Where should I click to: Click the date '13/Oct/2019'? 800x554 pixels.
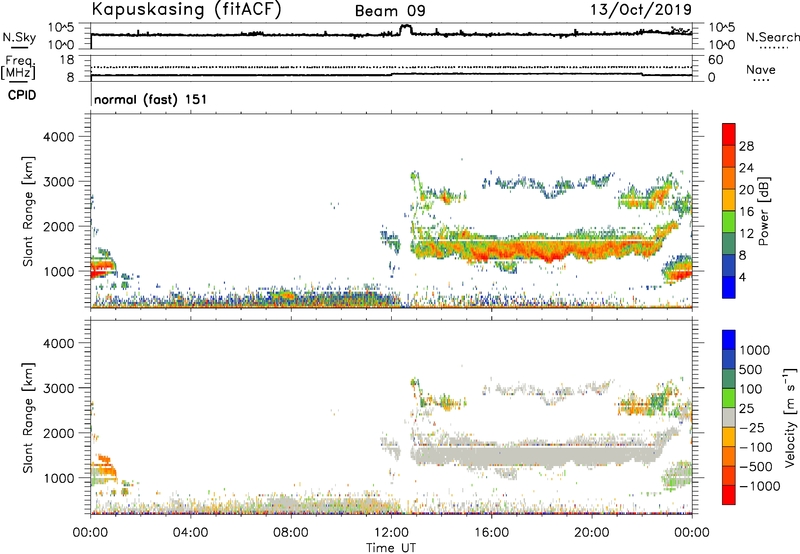[641, 10]
